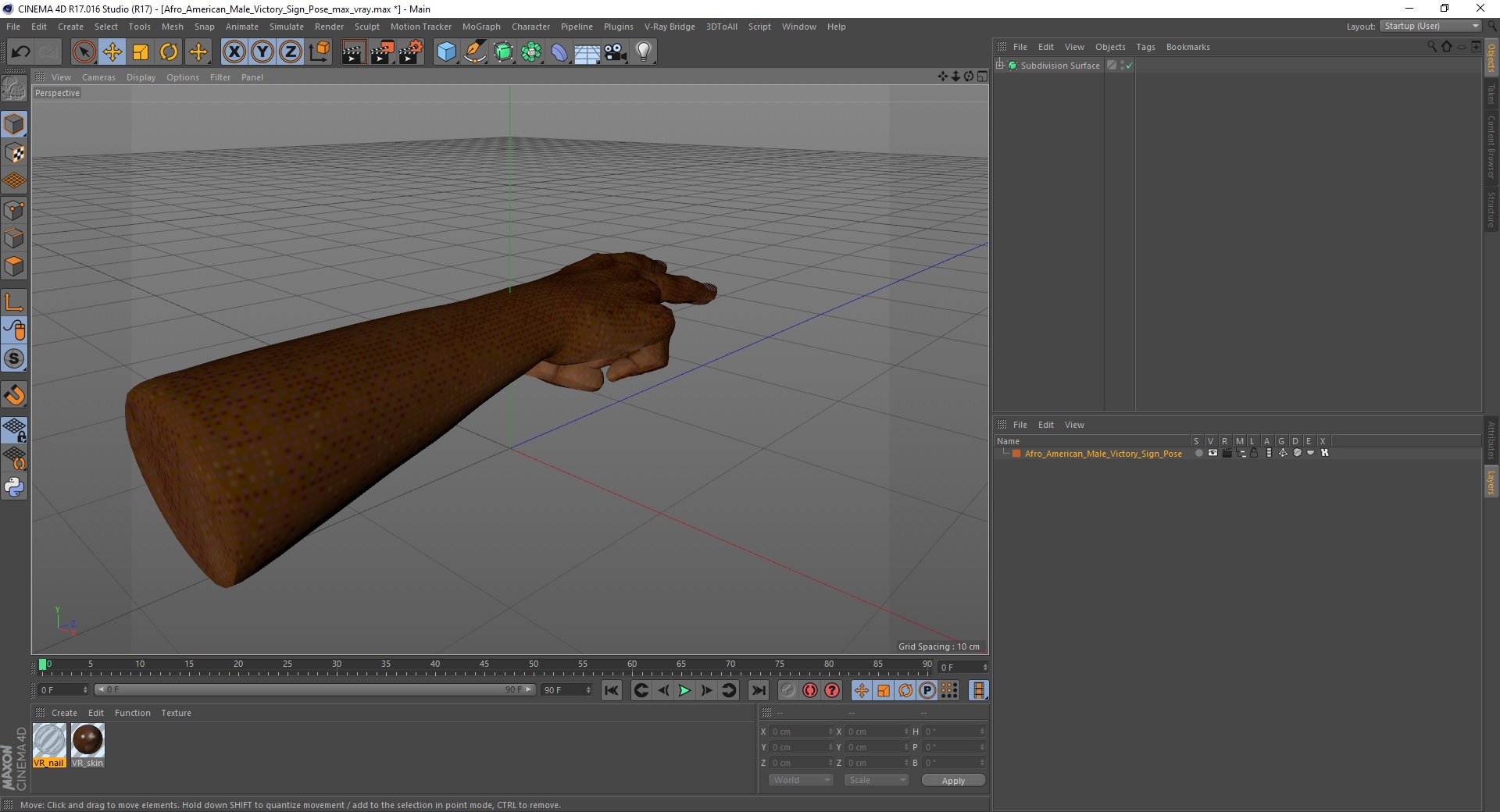Enable Points mode in left sidebar
The height and width of the screenshot is (812, 1500).
14,210
